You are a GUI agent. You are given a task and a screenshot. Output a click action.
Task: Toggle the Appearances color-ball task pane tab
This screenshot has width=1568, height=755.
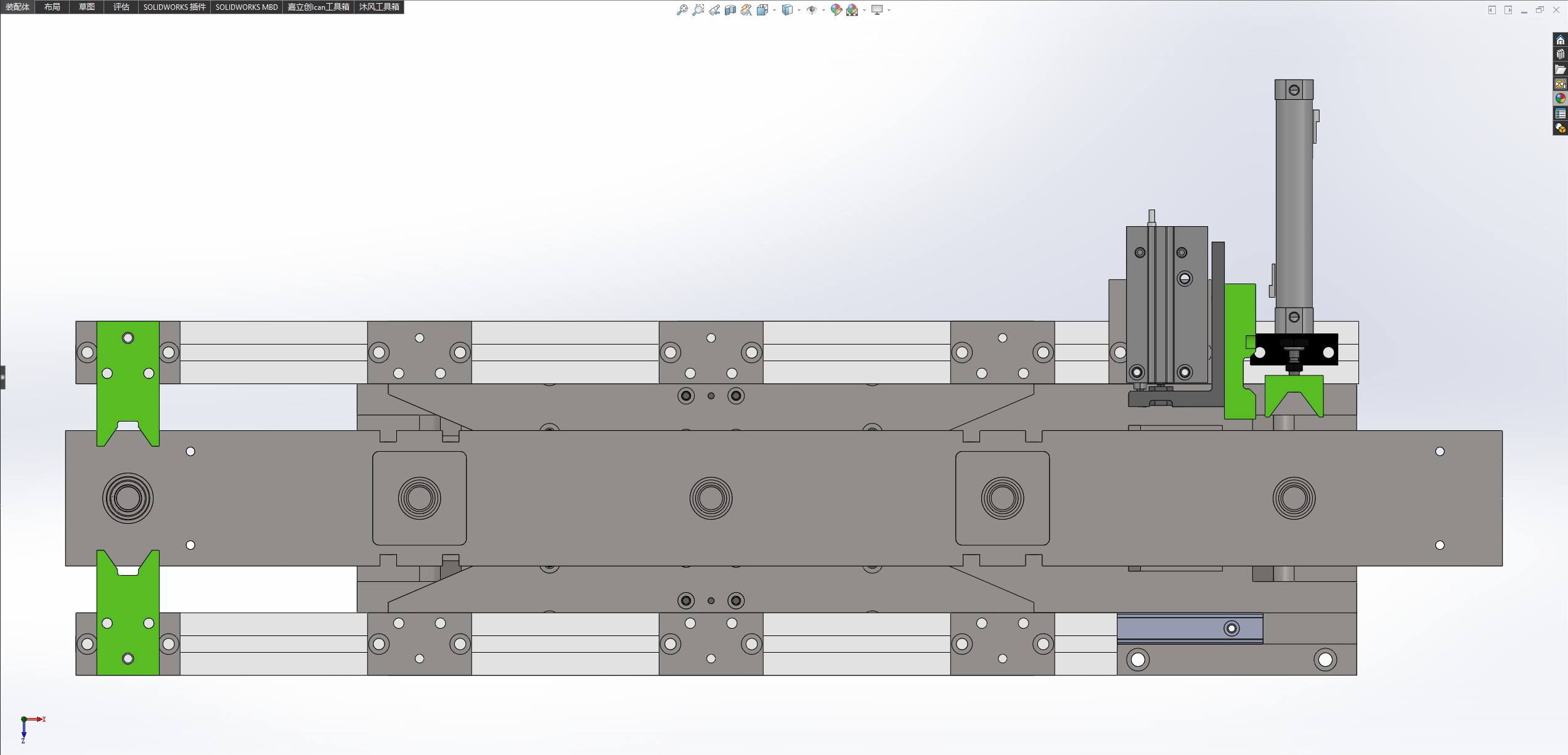point(1560,99)
